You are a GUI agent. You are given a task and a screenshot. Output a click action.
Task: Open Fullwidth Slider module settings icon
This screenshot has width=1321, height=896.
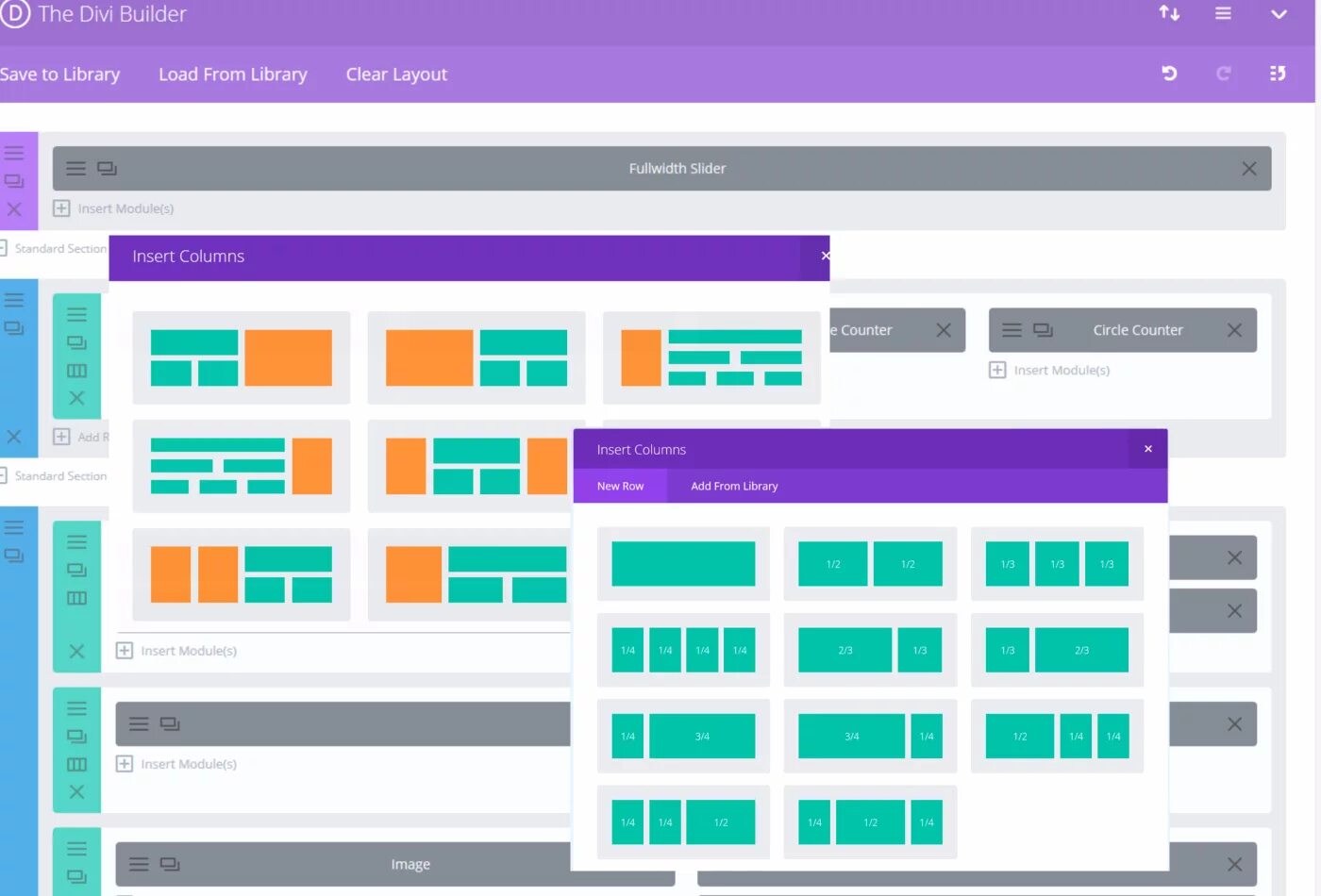pyautogui.click(x=75, y=169)
